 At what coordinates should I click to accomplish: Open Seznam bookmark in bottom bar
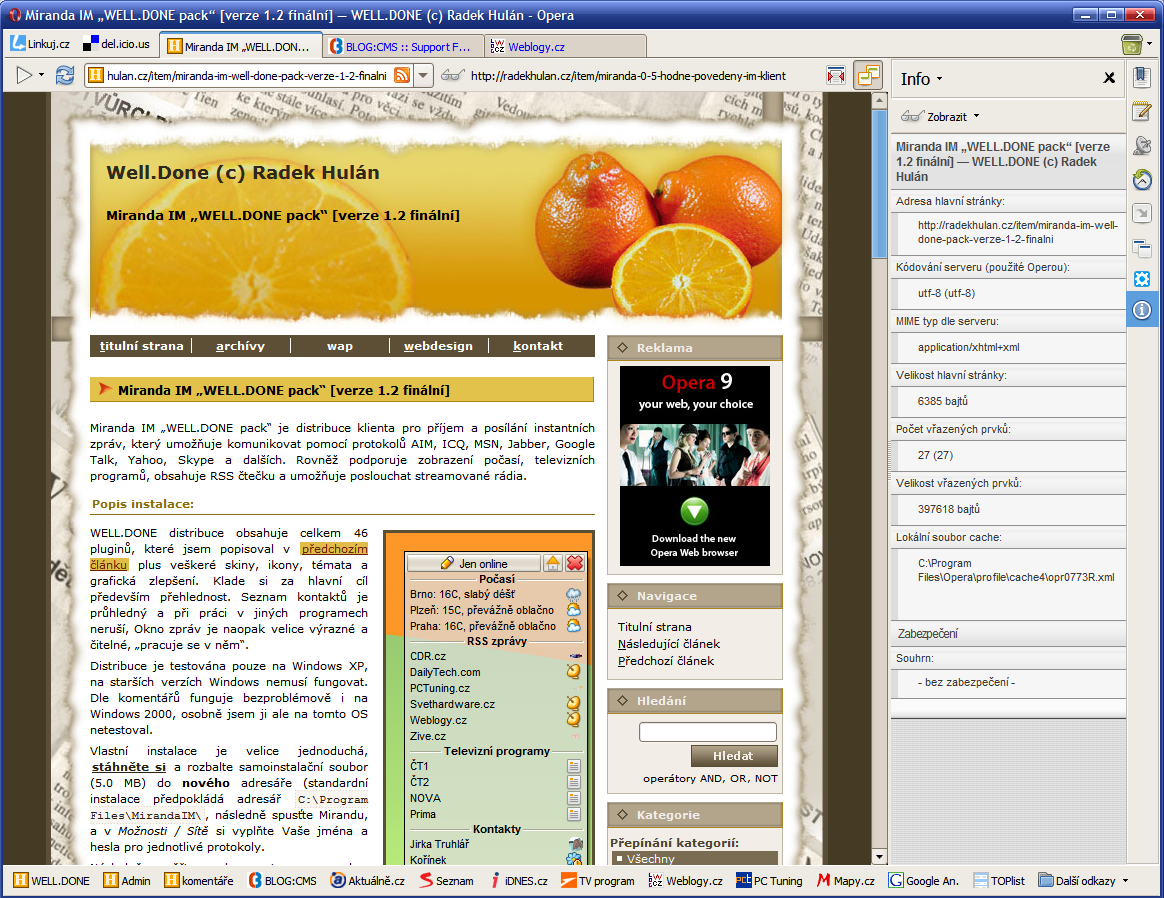[x=447, y=881]
